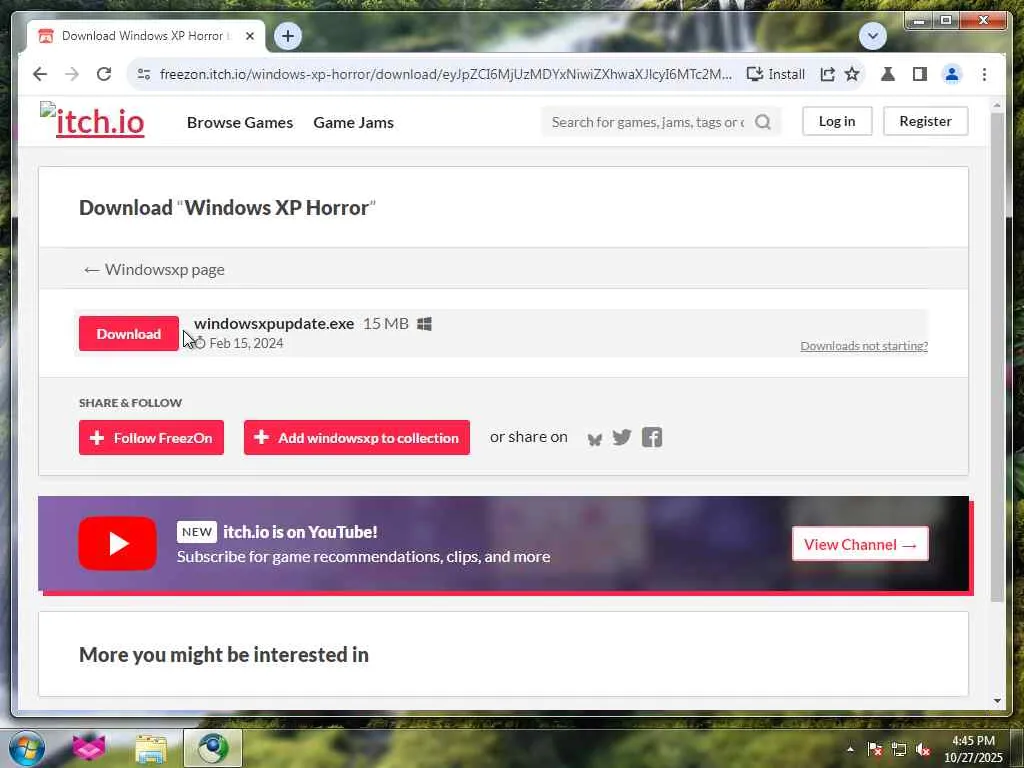Click the browser forward arrow
The image size is (1024, 768).
pos(72,74)
